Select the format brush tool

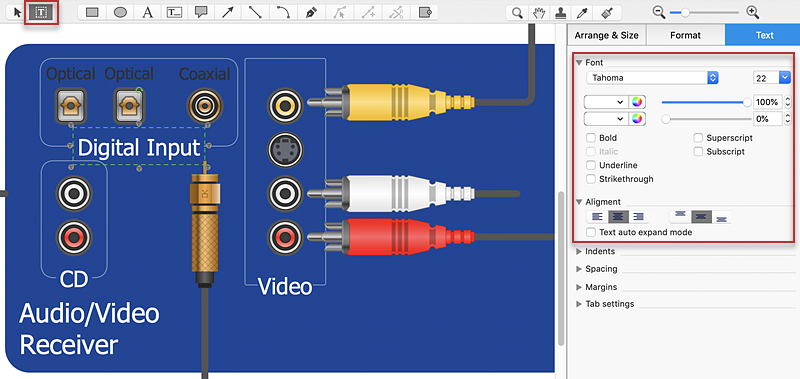607,13
